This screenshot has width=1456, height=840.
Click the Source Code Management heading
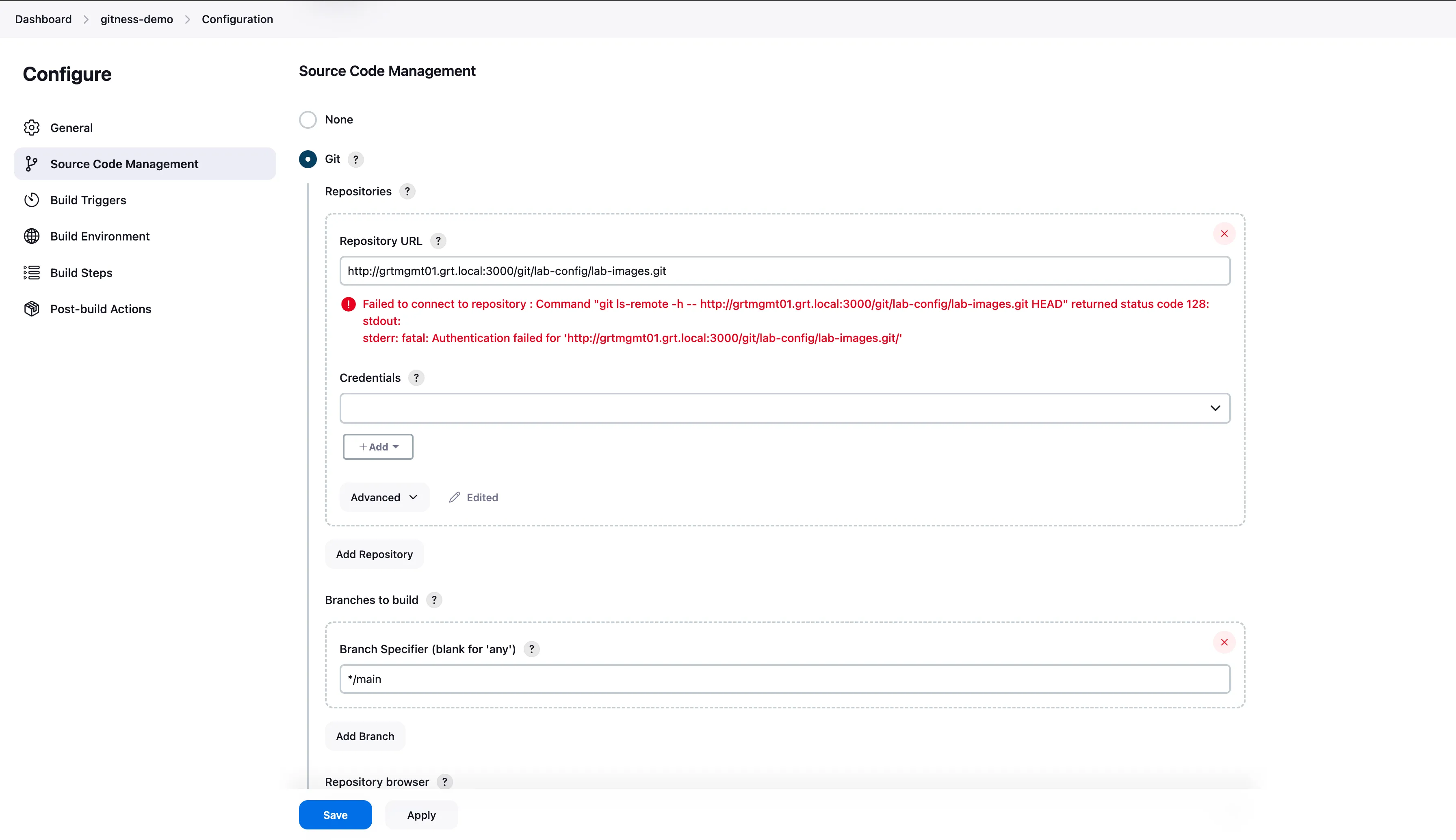click(x=387, y=71)
